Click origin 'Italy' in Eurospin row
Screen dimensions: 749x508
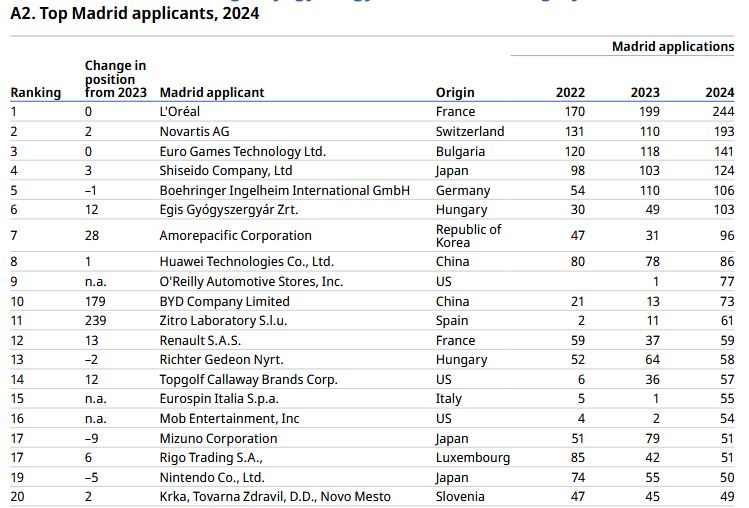click(449, 399)
